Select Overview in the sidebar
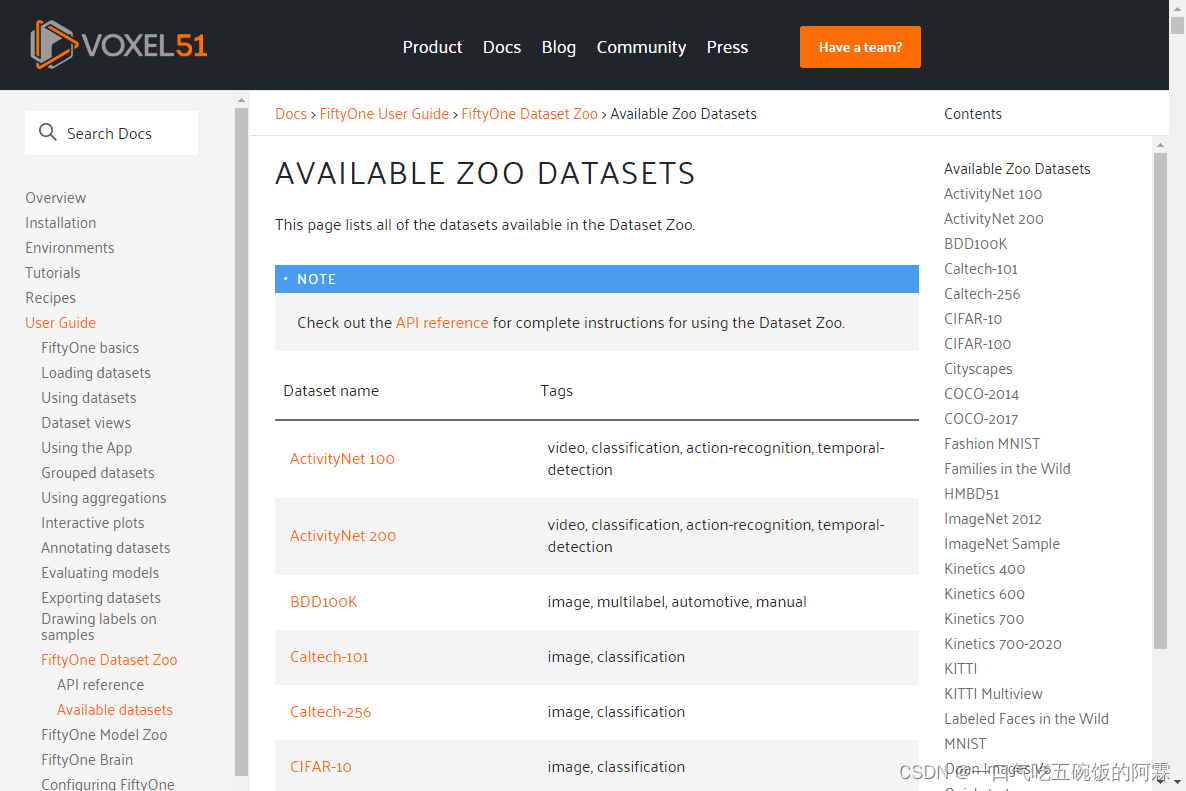 coord(55,197)
